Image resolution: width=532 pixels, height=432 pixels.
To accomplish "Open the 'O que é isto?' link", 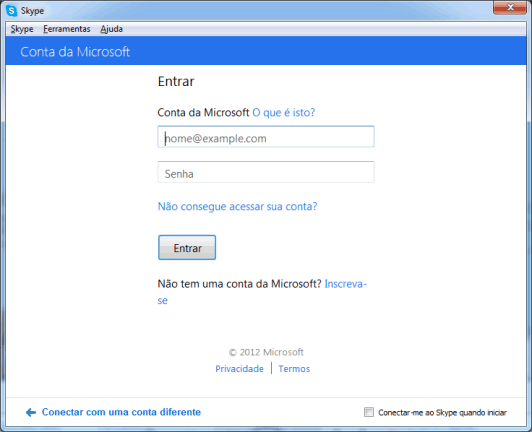I will [284, 112].
